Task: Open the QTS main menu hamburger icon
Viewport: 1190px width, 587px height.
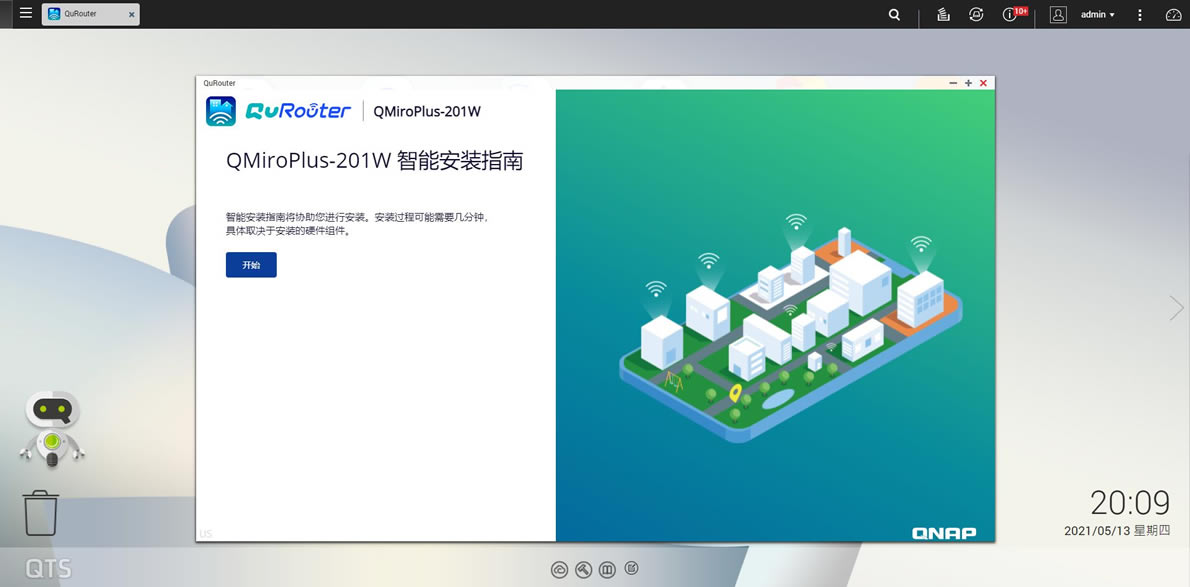Action: [x=26, y=14]
